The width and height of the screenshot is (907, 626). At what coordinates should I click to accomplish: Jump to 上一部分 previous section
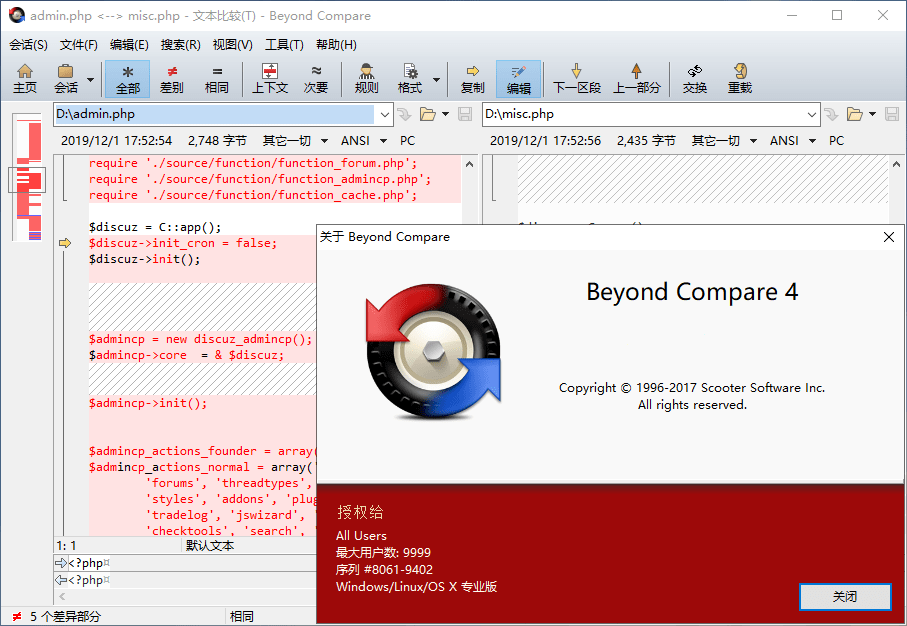pyautogui.click(x=636, y=79)
